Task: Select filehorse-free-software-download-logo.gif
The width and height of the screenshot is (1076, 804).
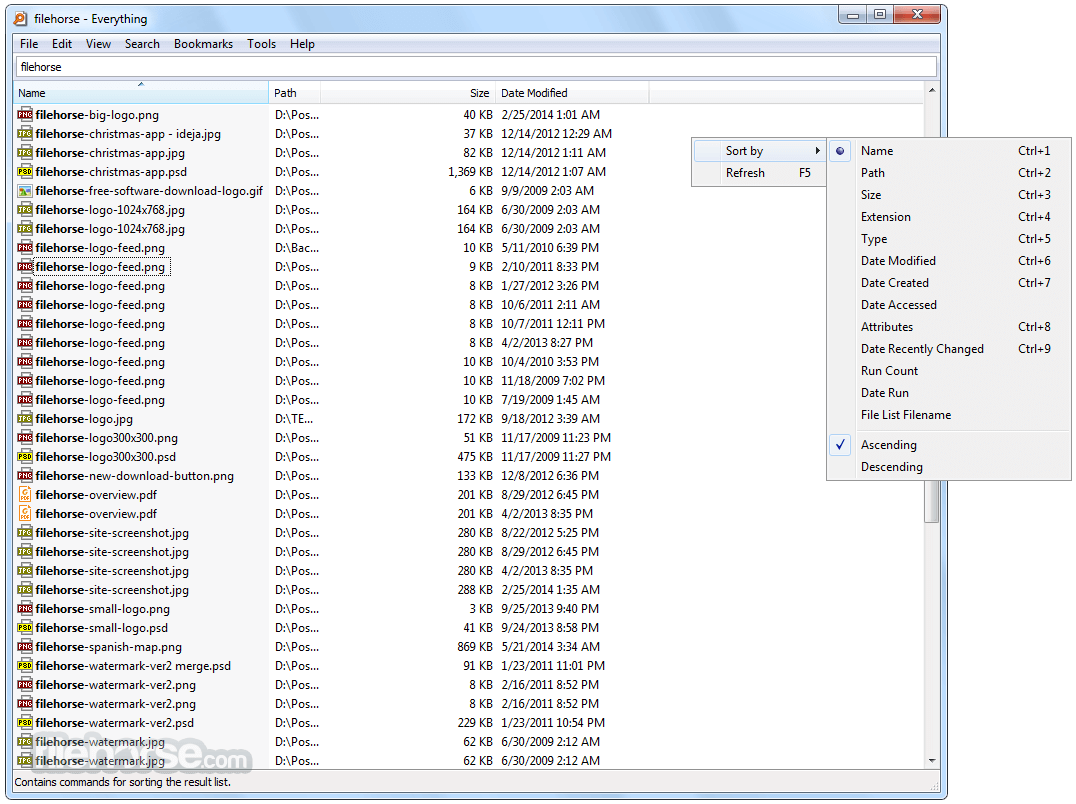Action: (149, 191)
